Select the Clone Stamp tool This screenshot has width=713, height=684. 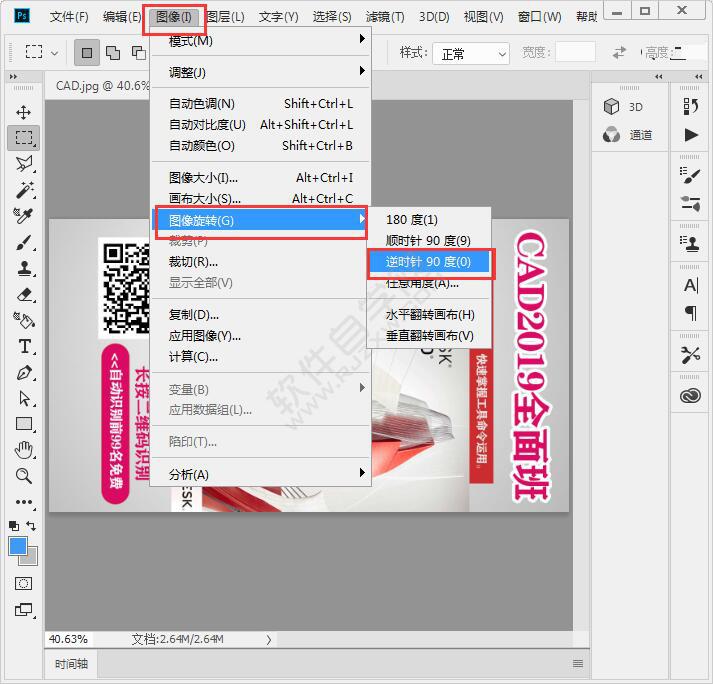(24, 268)
